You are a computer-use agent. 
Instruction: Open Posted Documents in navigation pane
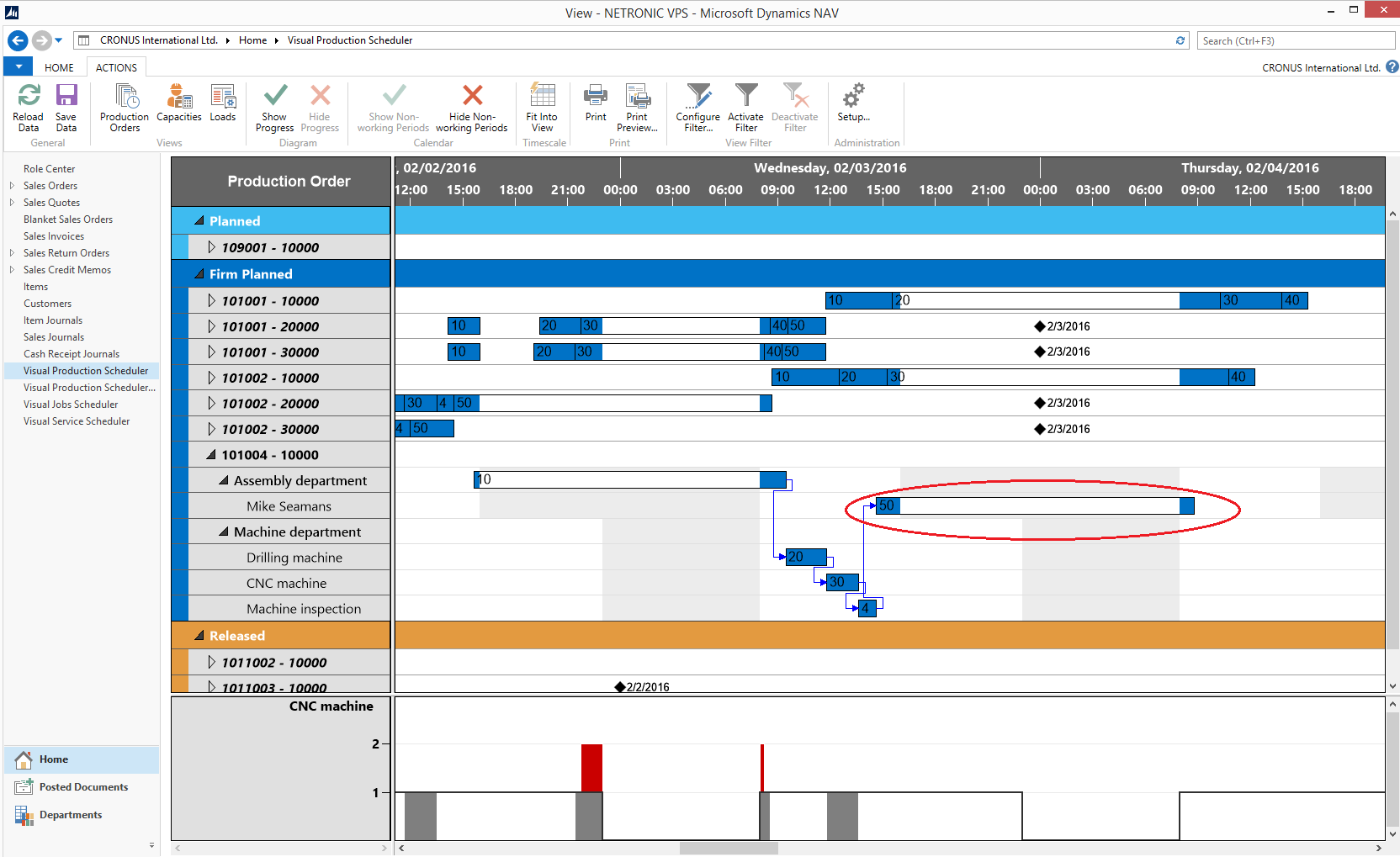(82, 787)
